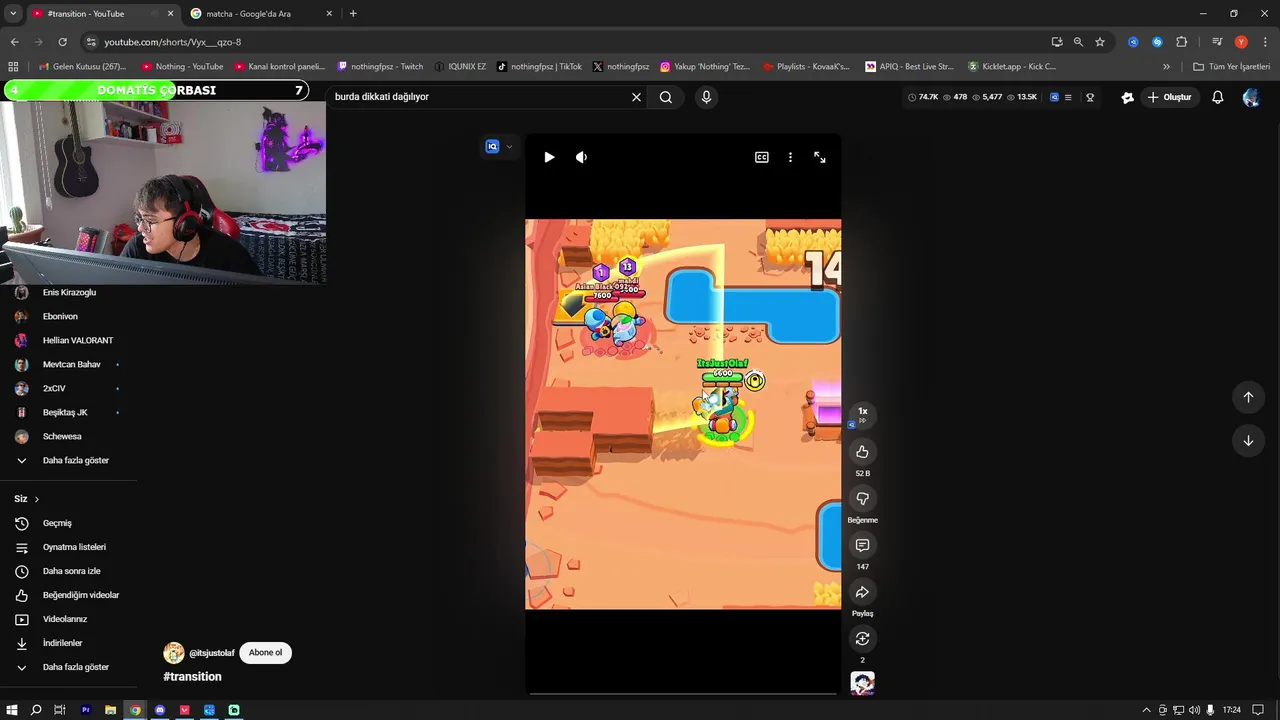Open the @itsjustolaf channel link
This screenshot has height=720, width=1280.
(x=211, y=653)
